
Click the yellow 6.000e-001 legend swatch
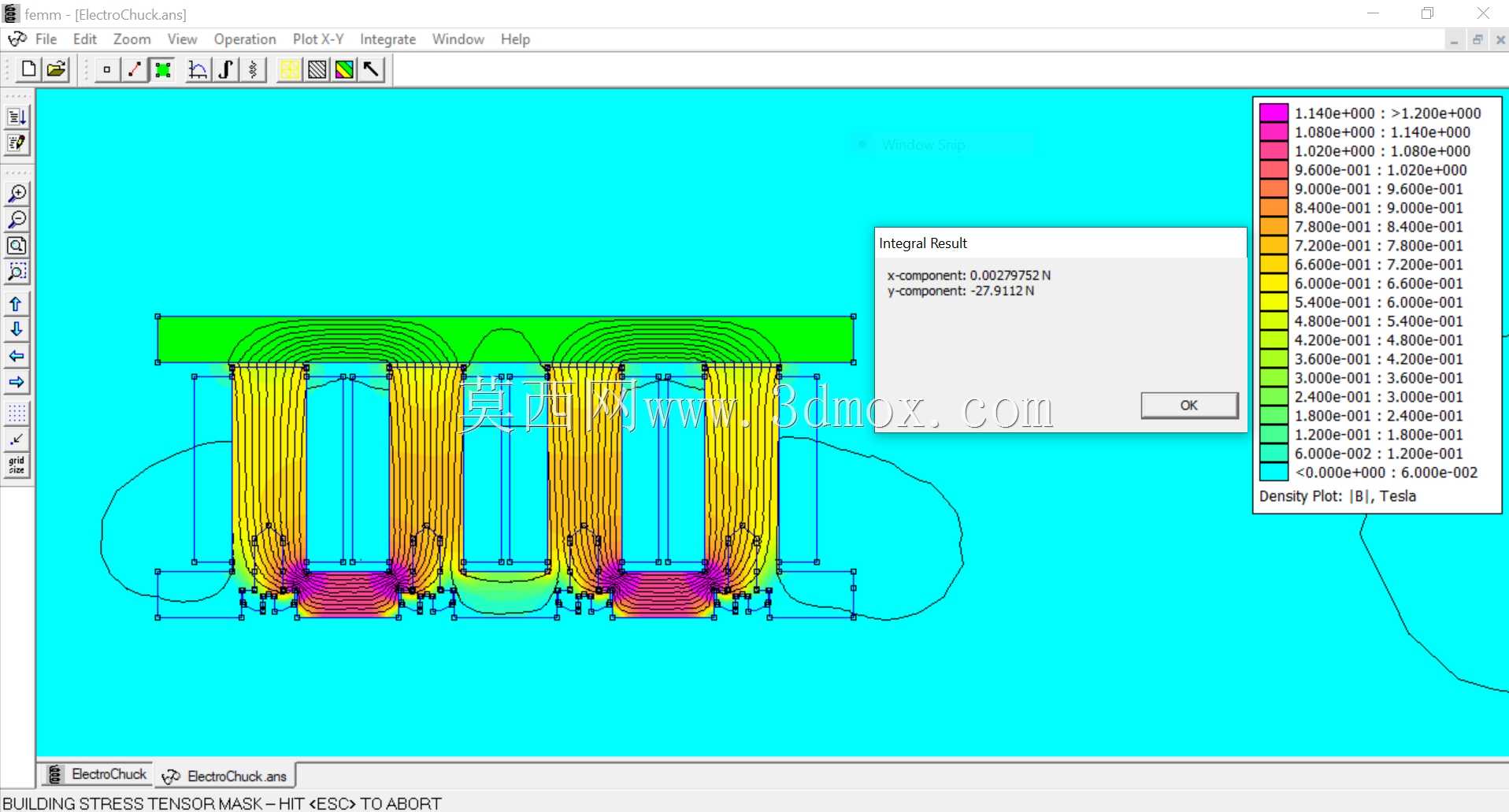pos(1274,283)
